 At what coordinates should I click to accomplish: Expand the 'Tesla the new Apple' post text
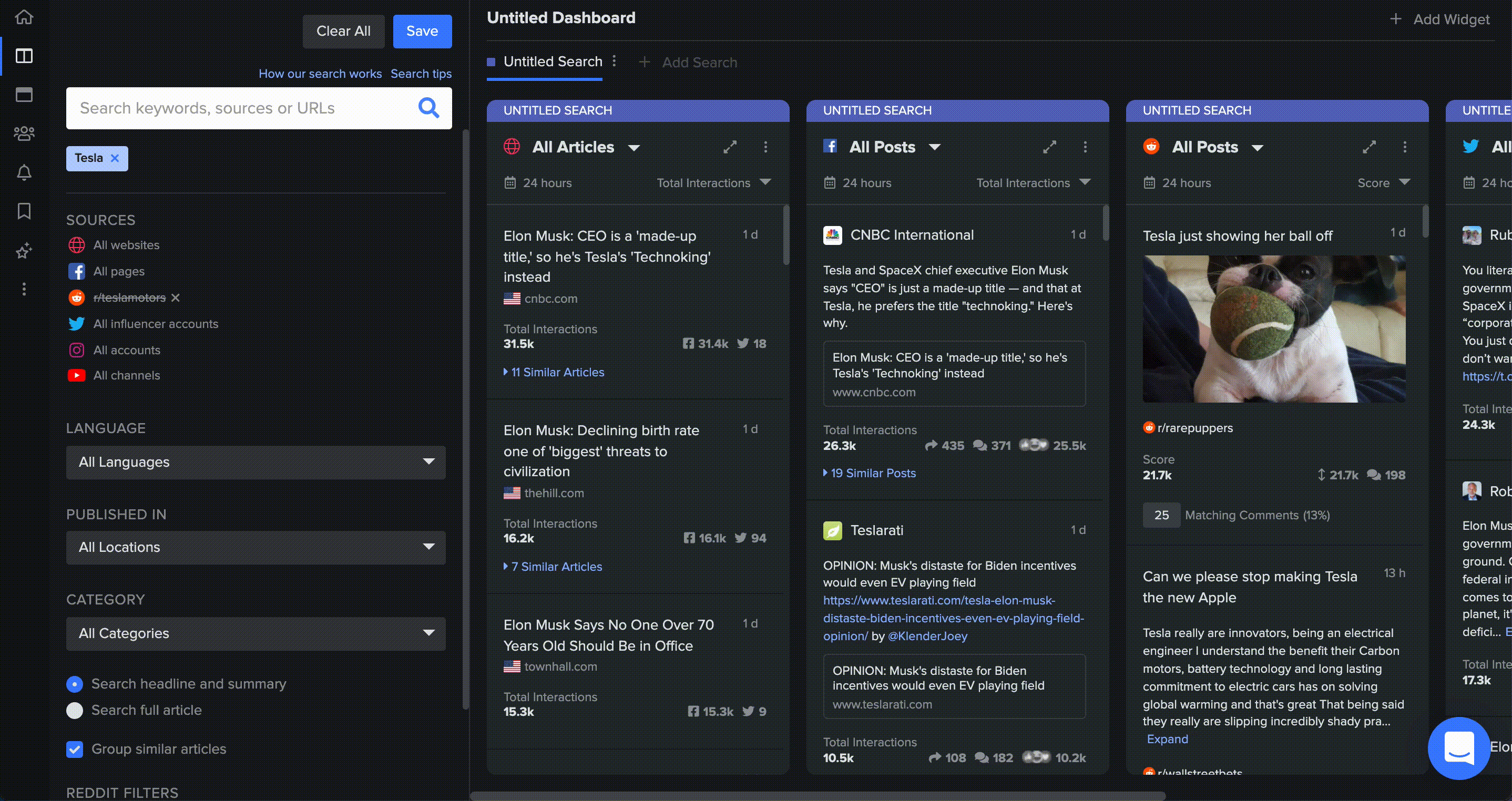[x=1167, y=739]
